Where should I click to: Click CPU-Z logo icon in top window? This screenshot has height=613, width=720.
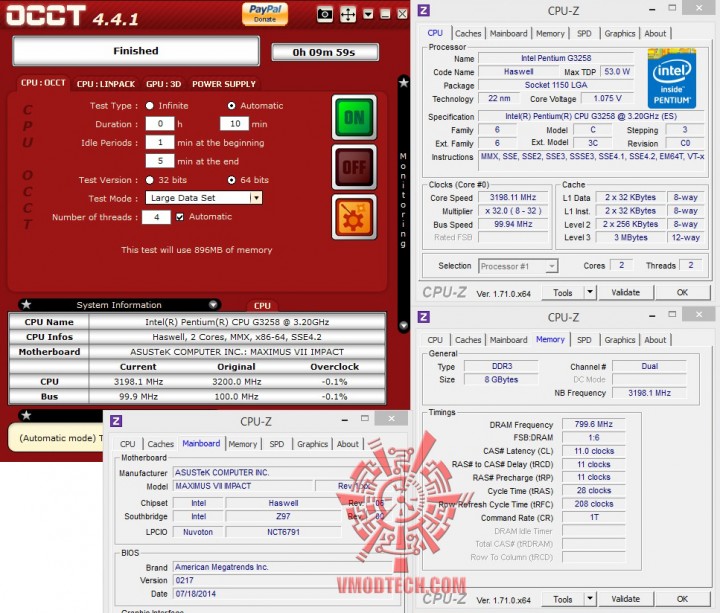pos(423,10)
